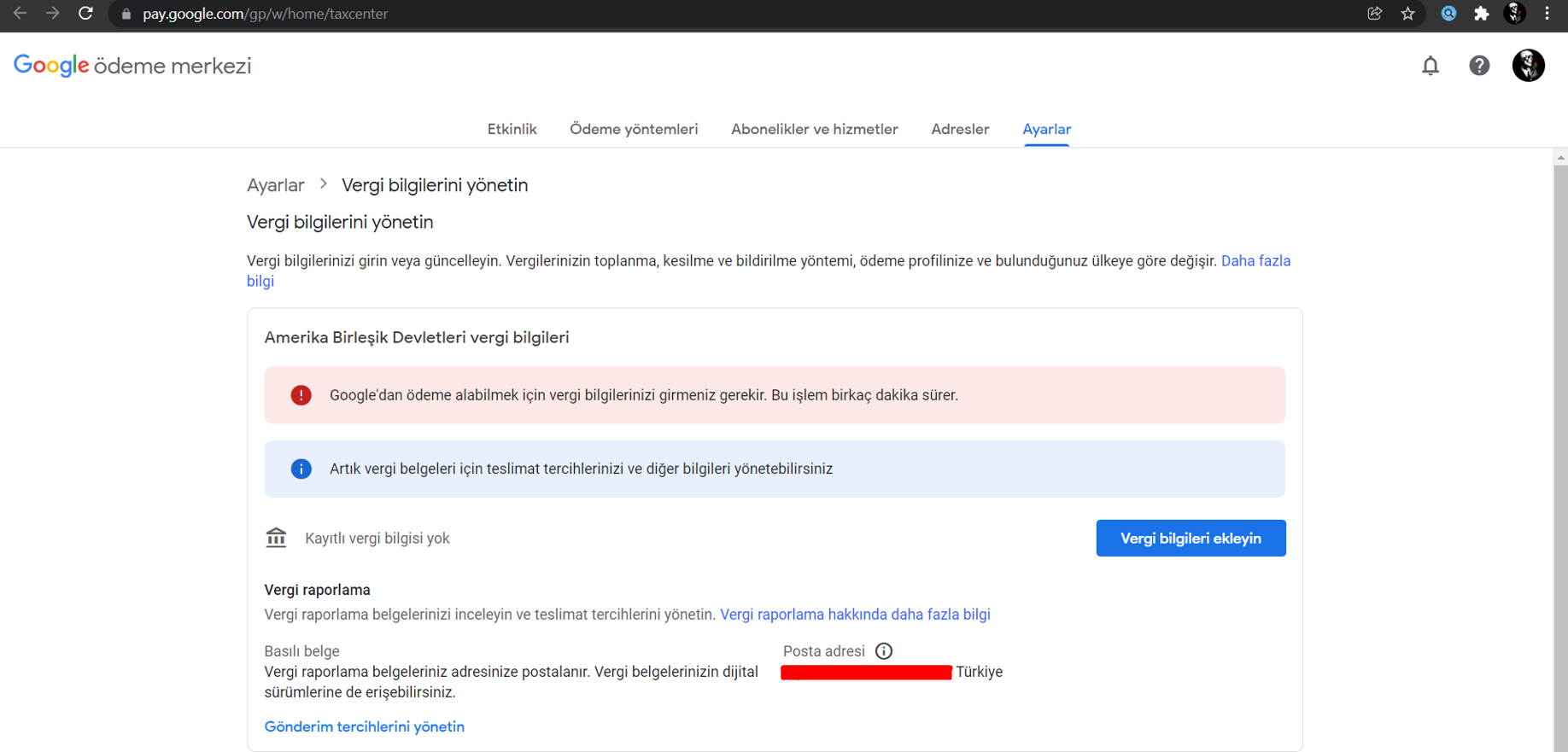This screenshot has height=752, width=1568.
Task: Click the bank building icon beside Kayıtlı vergi bilgisi
Action: coord(276,538)
